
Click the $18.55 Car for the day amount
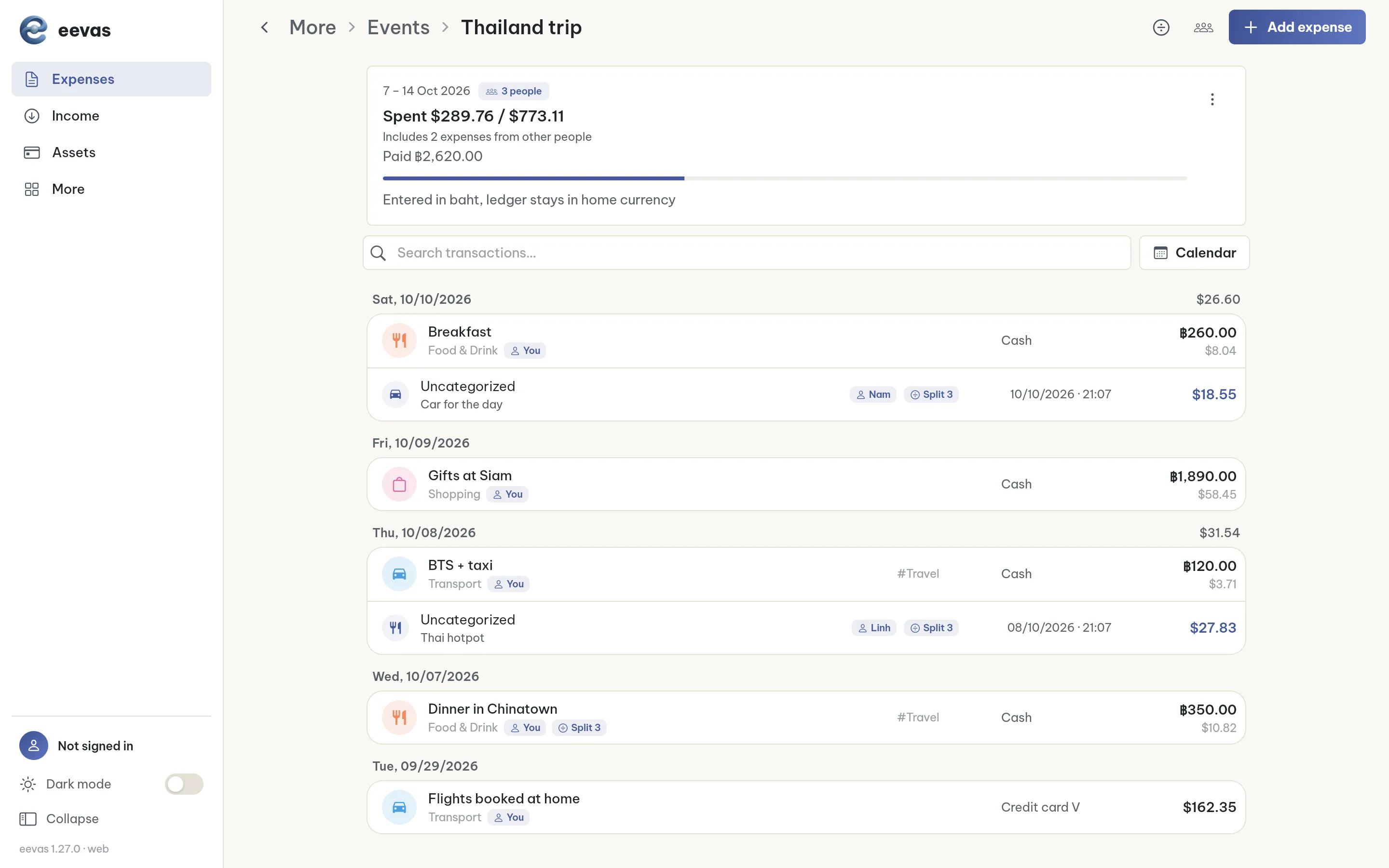(x=1214, y=394)
